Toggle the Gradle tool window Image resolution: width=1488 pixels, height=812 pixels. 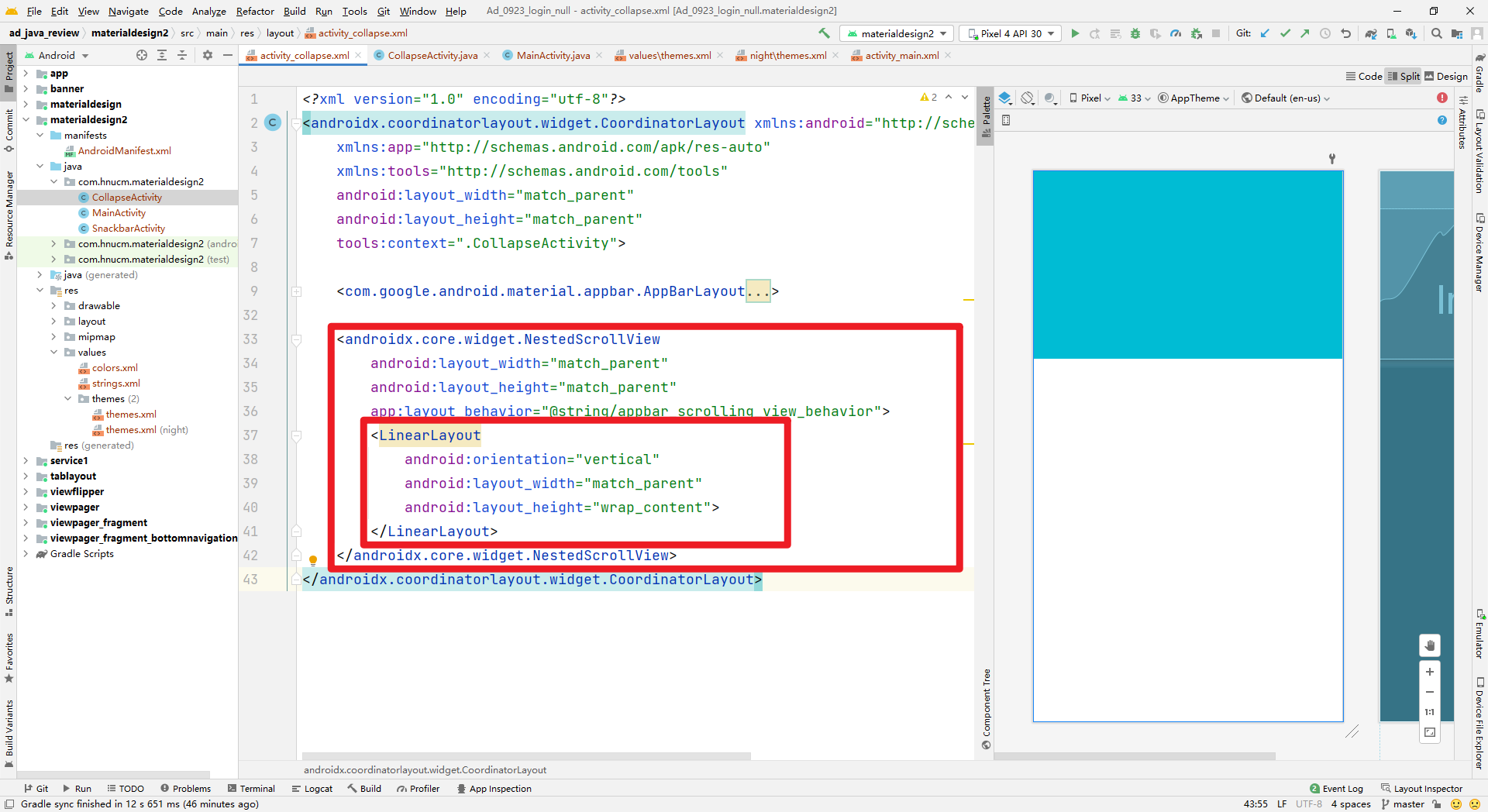(x=1479, y=74)
